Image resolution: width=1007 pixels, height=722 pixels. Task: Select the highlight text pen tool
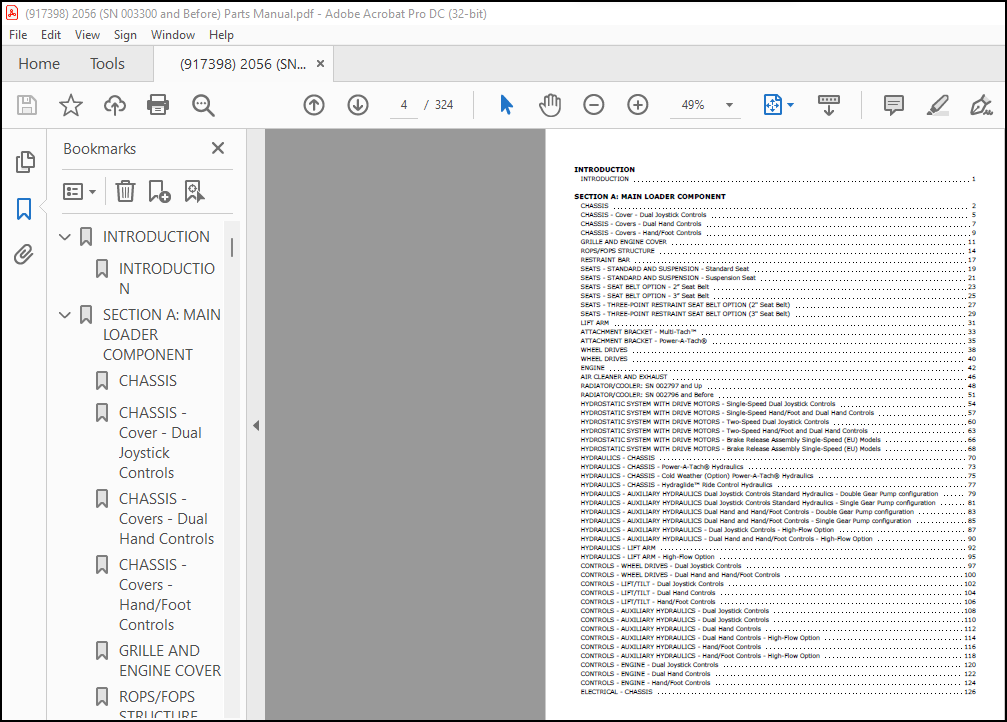[x=938, y=105]
